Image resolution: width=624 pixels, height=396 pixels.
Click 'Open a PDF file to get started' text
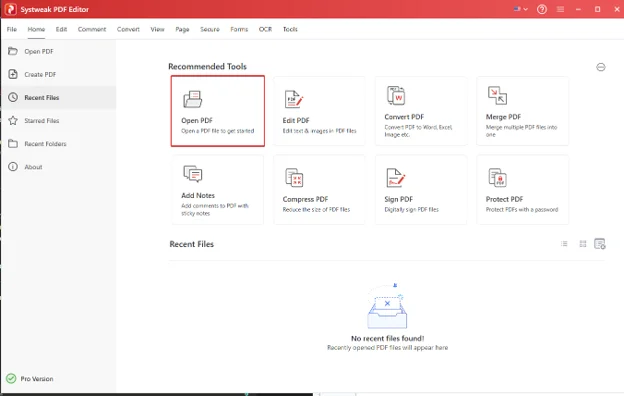[218, 131]
